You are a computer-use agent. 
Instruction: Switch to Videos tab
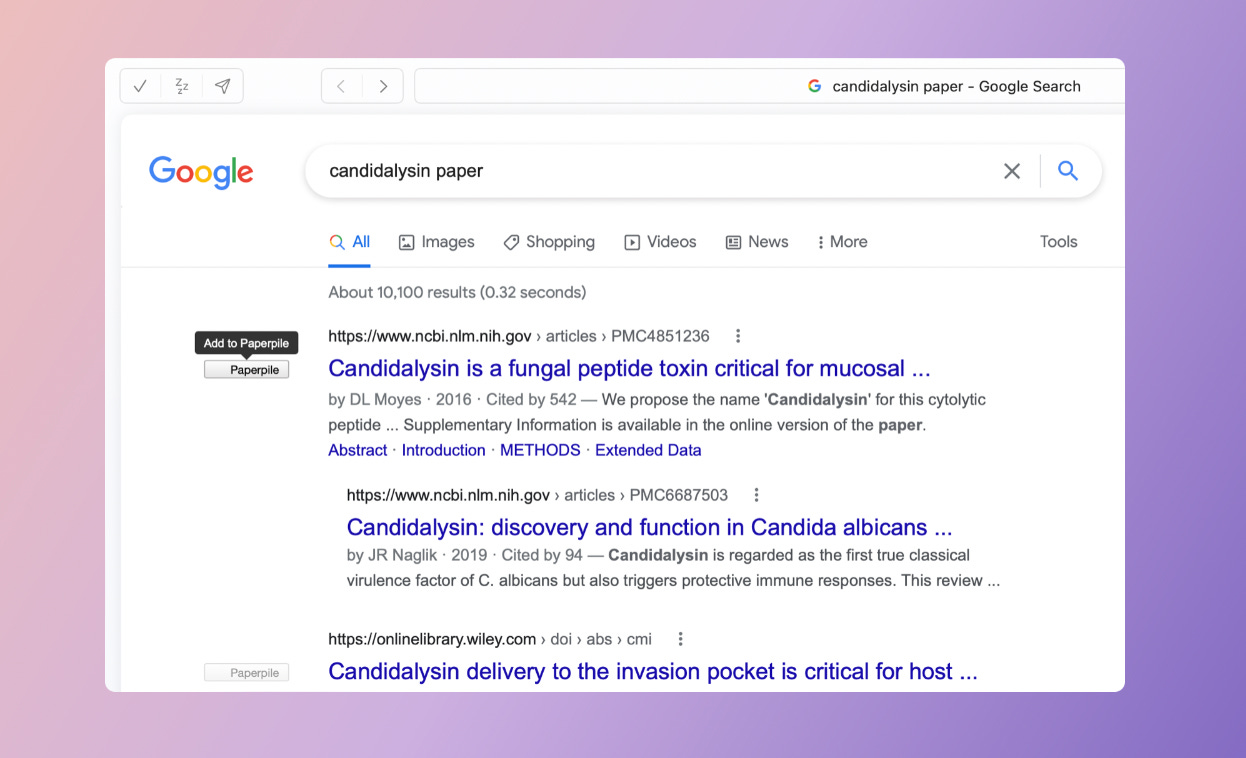click(x=660, y=242)
